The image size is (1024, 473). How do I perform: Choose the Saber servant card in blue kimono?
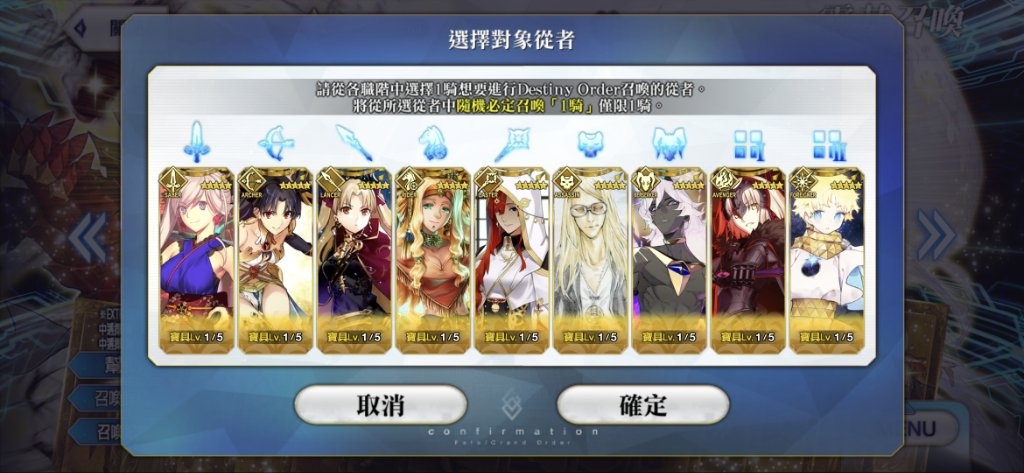[x=197, y=261]
